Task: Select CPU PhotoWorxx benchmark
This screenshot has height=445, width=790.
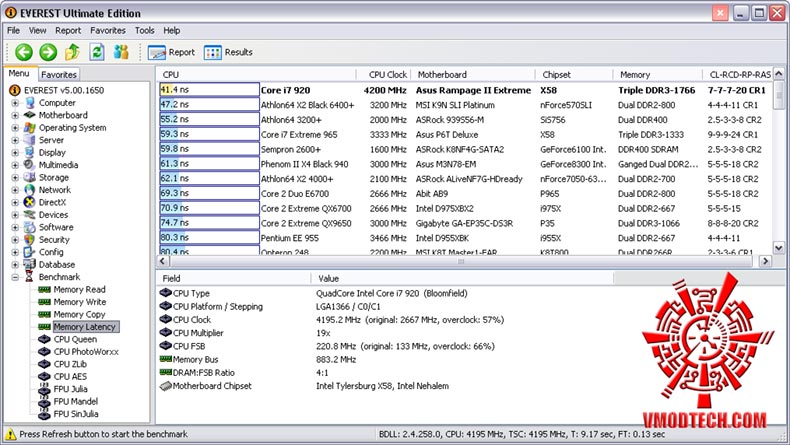Action: point(86,352)
